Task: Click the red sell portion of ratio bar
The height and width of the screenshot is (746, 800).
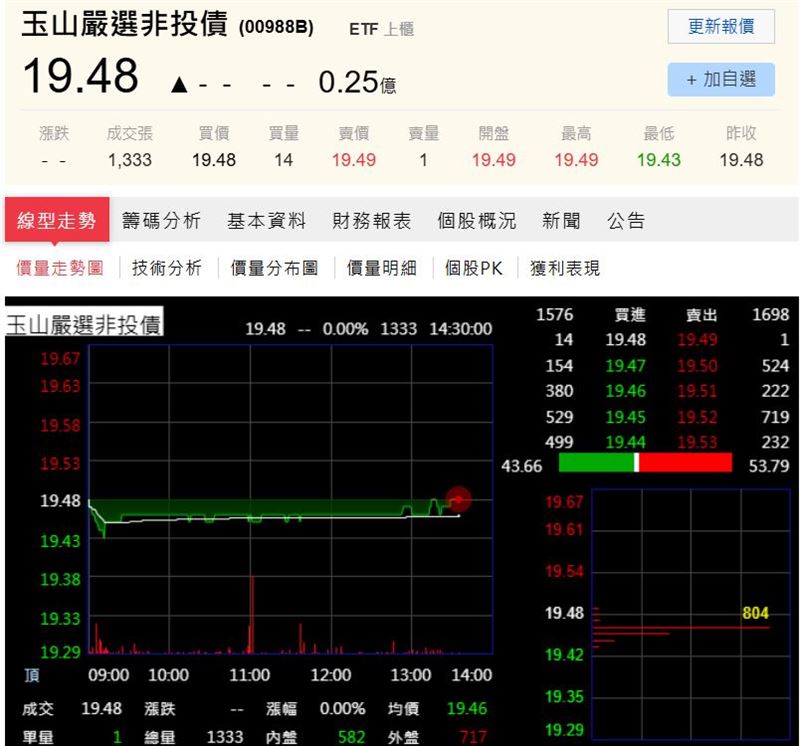Action: (685, 462)
